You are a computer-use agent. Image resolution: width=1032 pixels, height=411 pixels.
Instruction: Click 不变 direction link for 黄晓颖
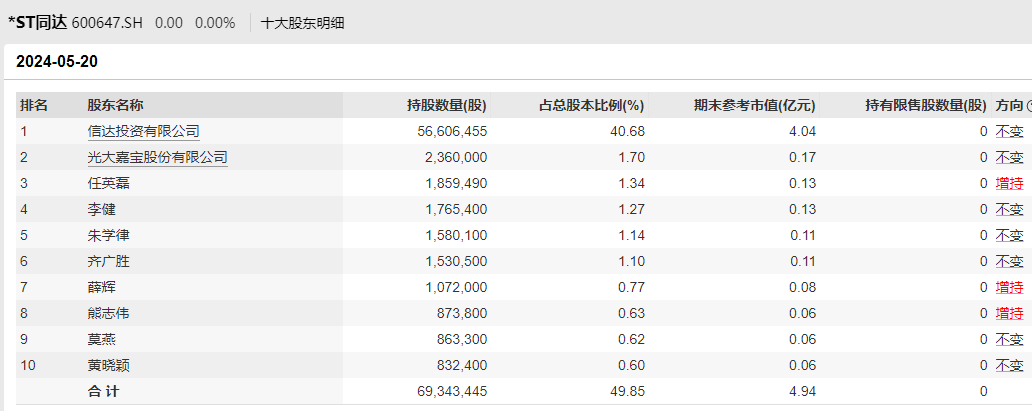[x=1009, y=365]
